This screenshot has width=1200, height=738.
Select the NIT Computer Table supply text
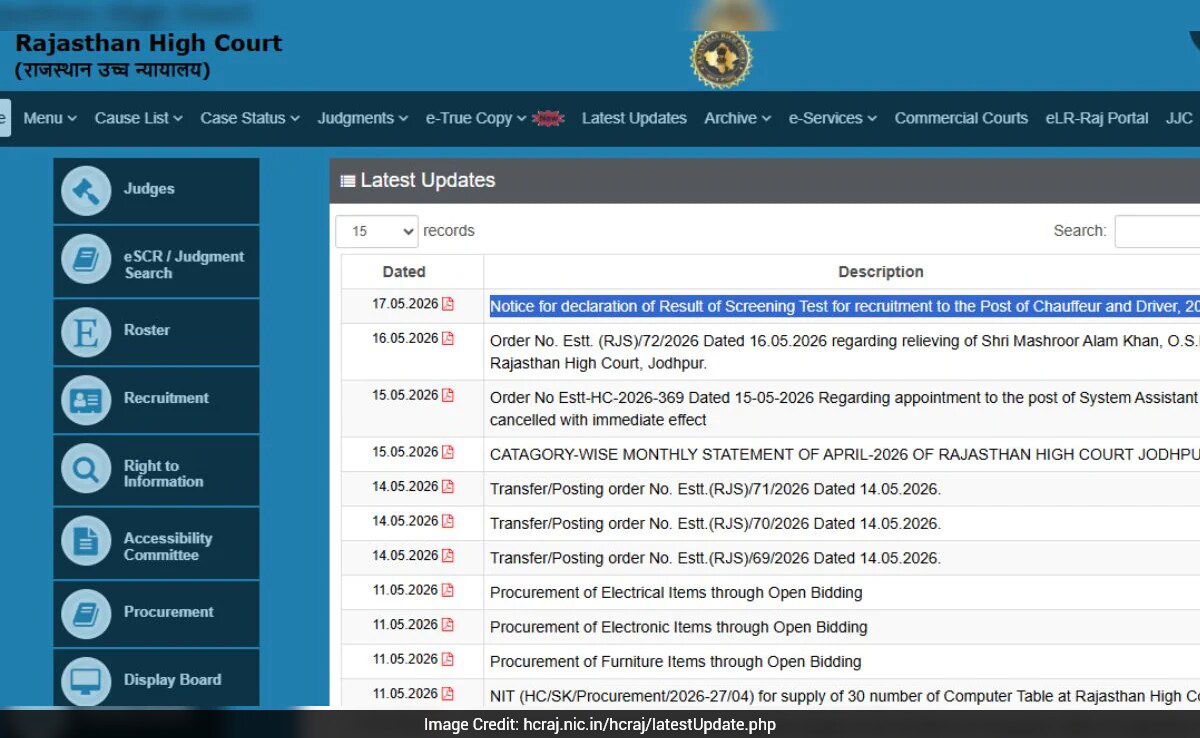pos(845,696)
